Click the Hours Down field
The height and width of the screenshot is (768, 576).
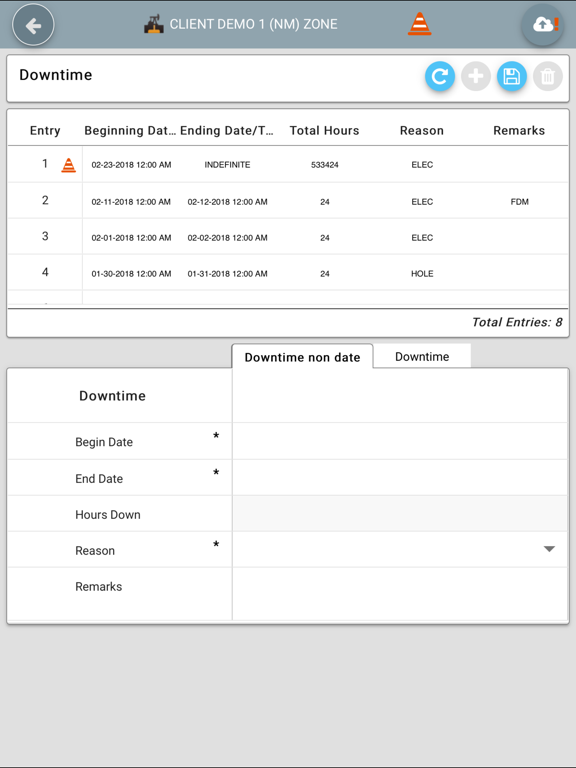pos(400,513)
